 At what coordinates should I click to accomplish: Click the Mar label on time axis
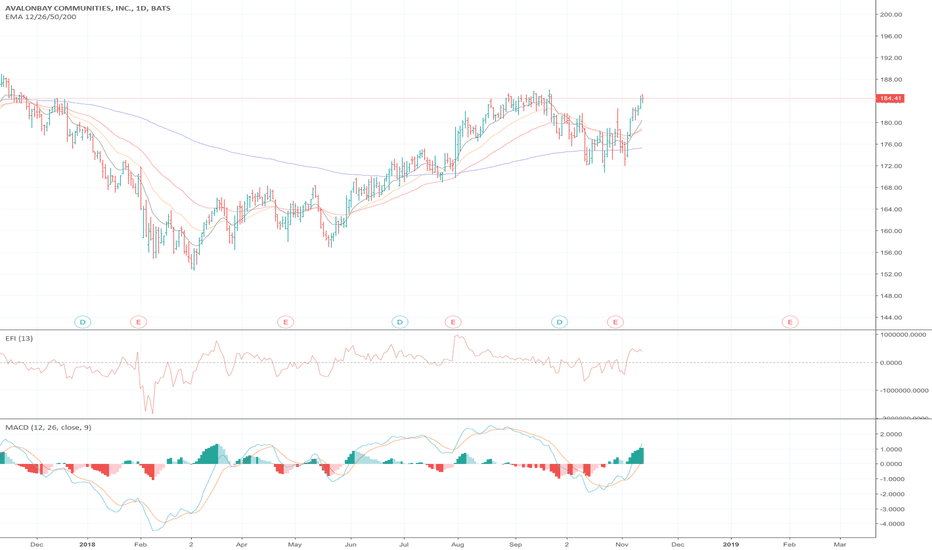tap(840, 545)
